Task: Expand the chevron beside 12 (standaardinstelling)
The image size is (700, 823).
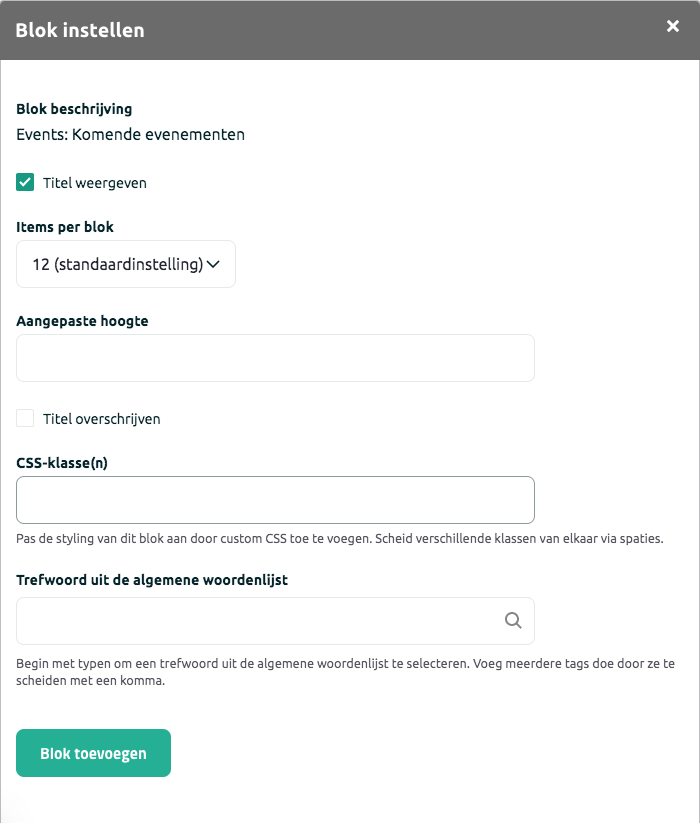Action: point(213,264)
